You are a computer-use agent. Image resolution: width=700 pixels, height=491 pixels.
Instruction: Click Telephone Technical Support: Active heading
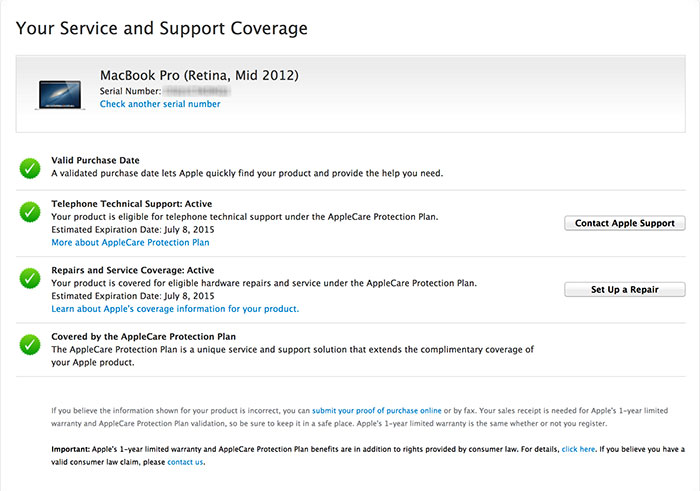pyautogui.click(x=132, y=204)
